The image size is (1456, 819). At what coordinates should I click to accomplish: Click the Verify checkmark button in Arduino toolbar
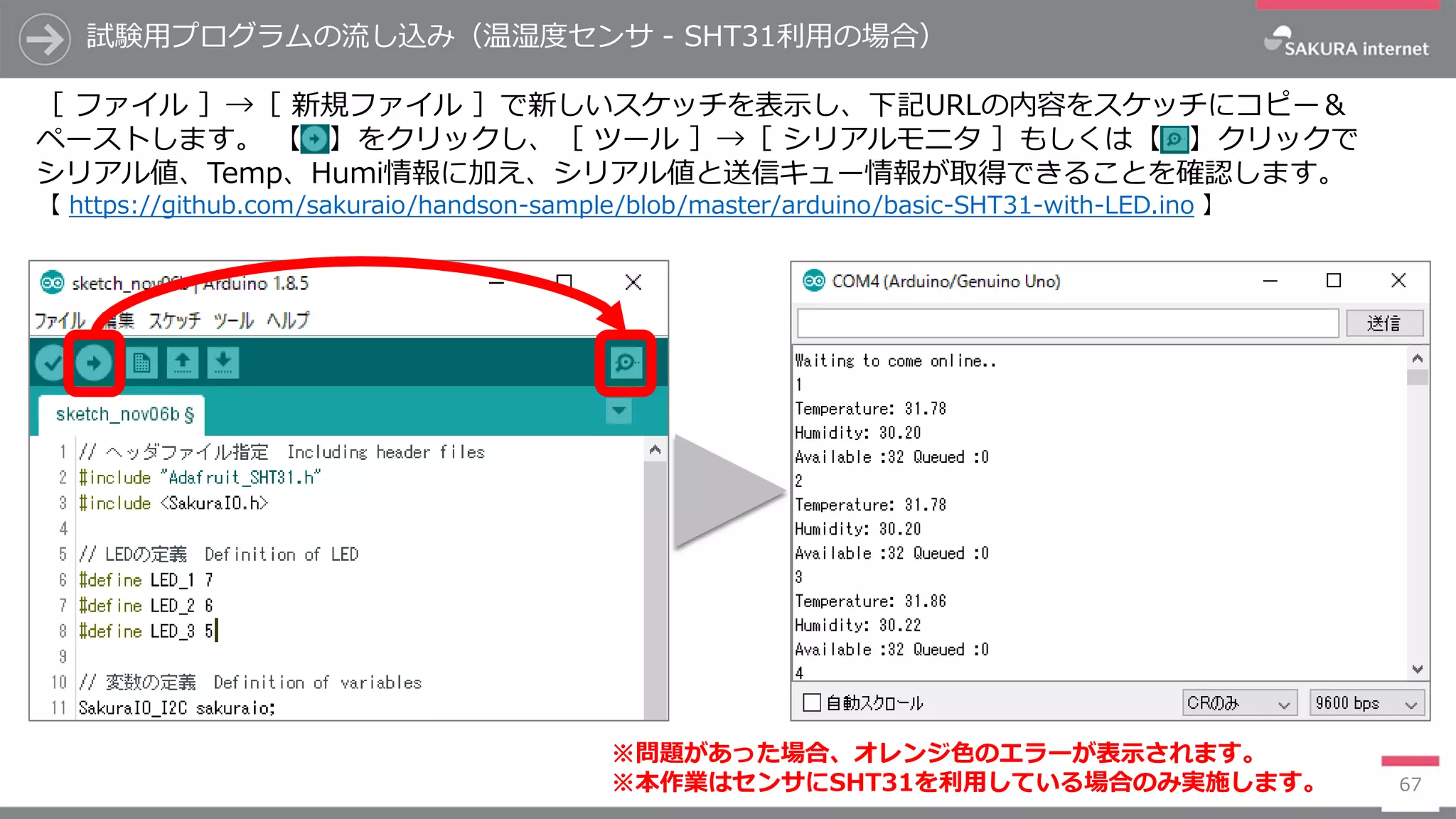[51, 363]
